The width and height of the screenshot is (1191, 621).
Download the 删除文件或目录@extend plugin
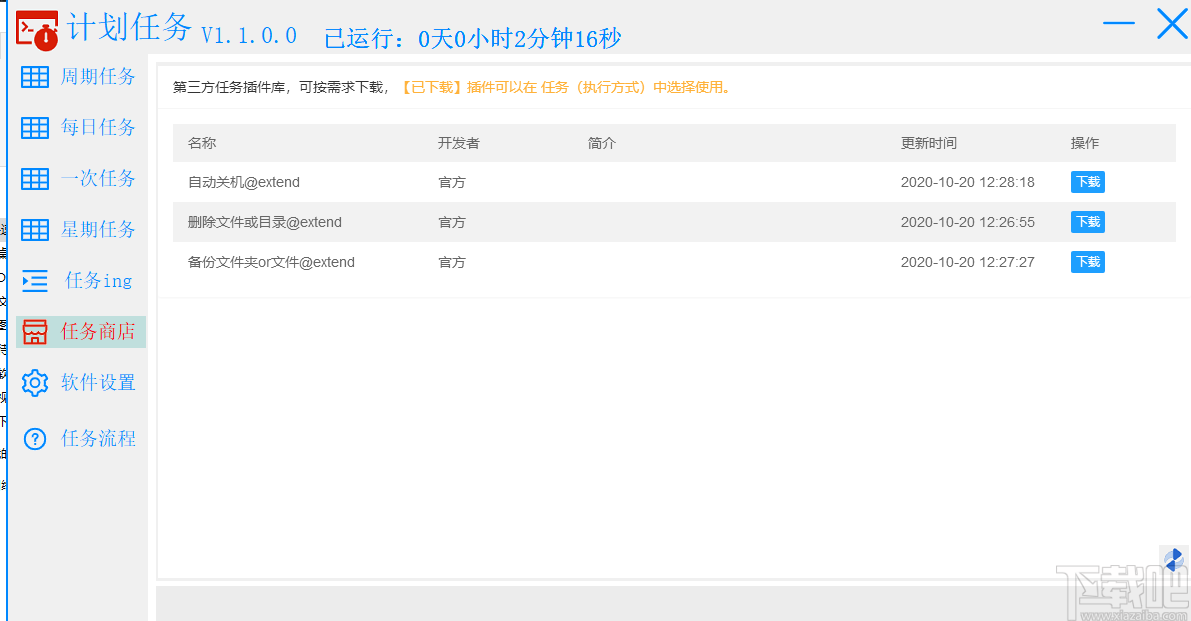1087,222
